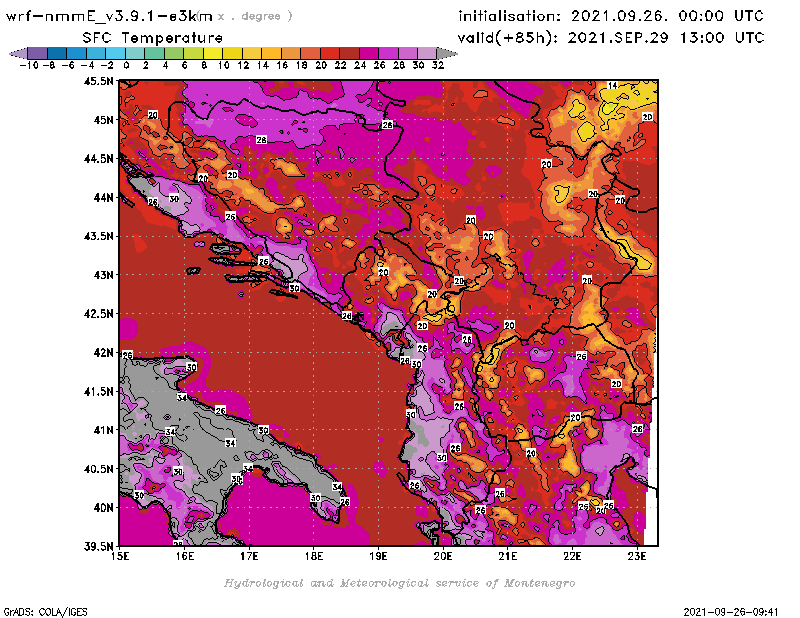Click the latitude axis label '41N'
Image resolution: width=800 pixels, height=618 pixels.
103,430
